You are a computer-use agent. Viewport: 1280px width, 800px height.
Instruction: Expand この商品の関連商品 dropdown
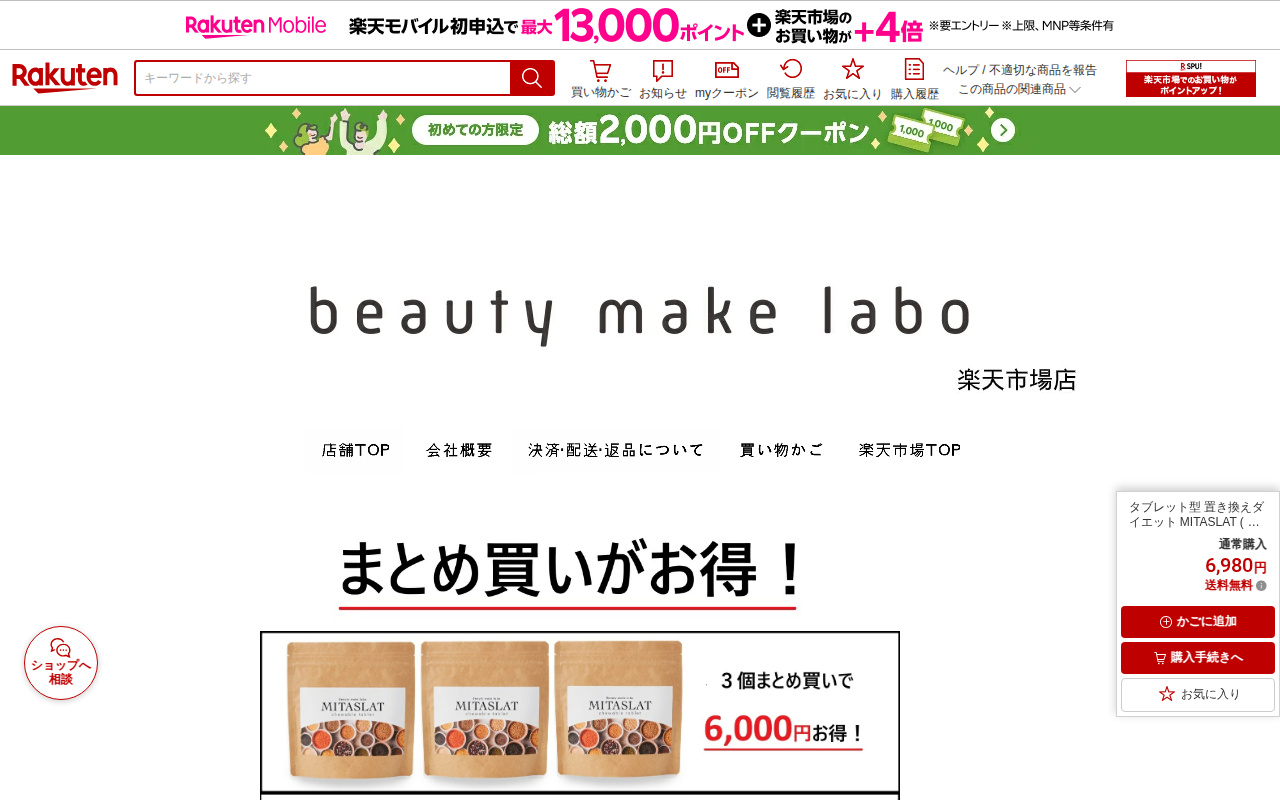(1019, 89)
